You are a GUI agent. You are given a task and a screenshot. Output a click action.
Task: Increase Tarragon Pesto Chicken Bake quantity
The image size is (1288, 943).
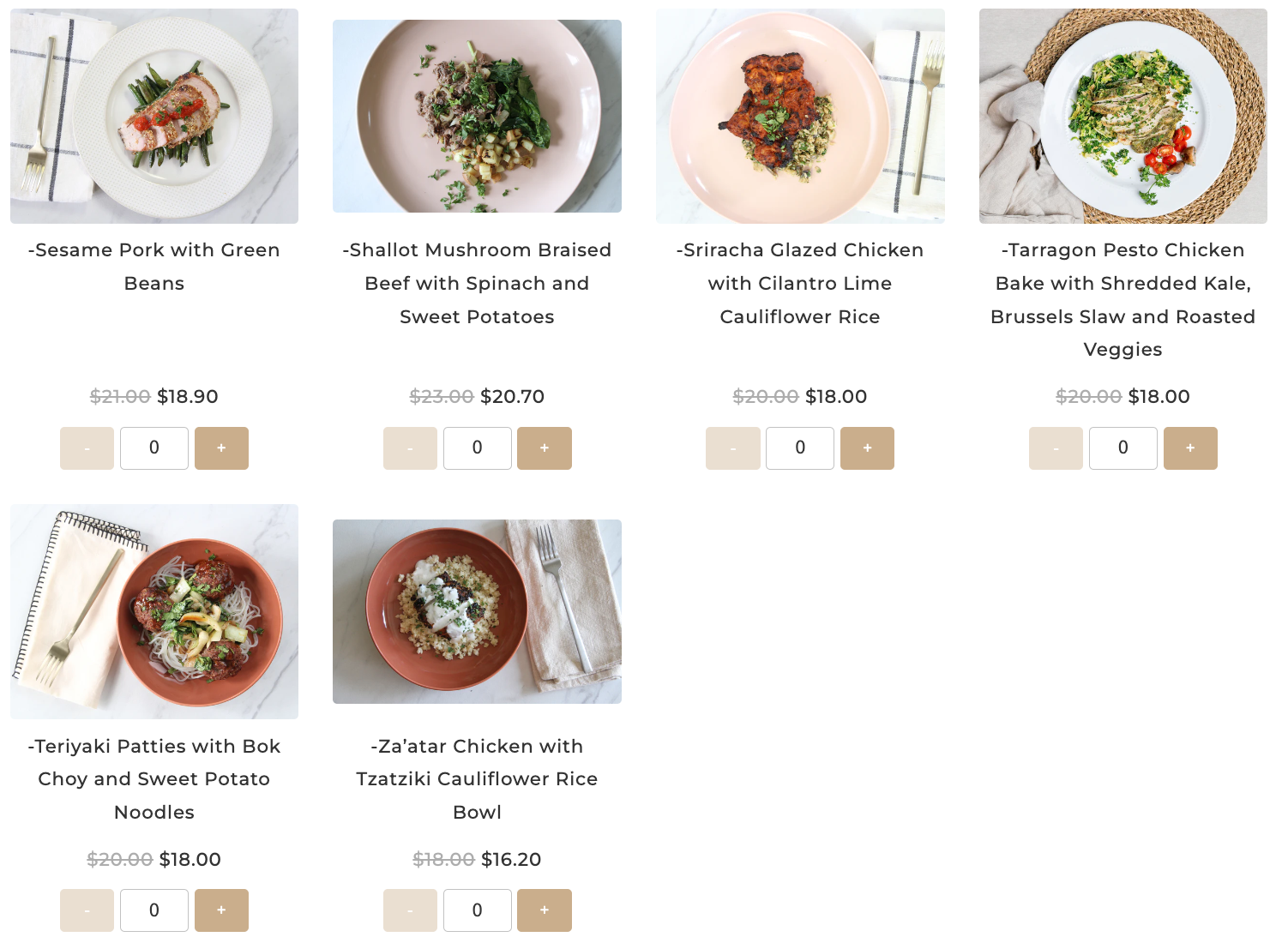pos(1190,448)
